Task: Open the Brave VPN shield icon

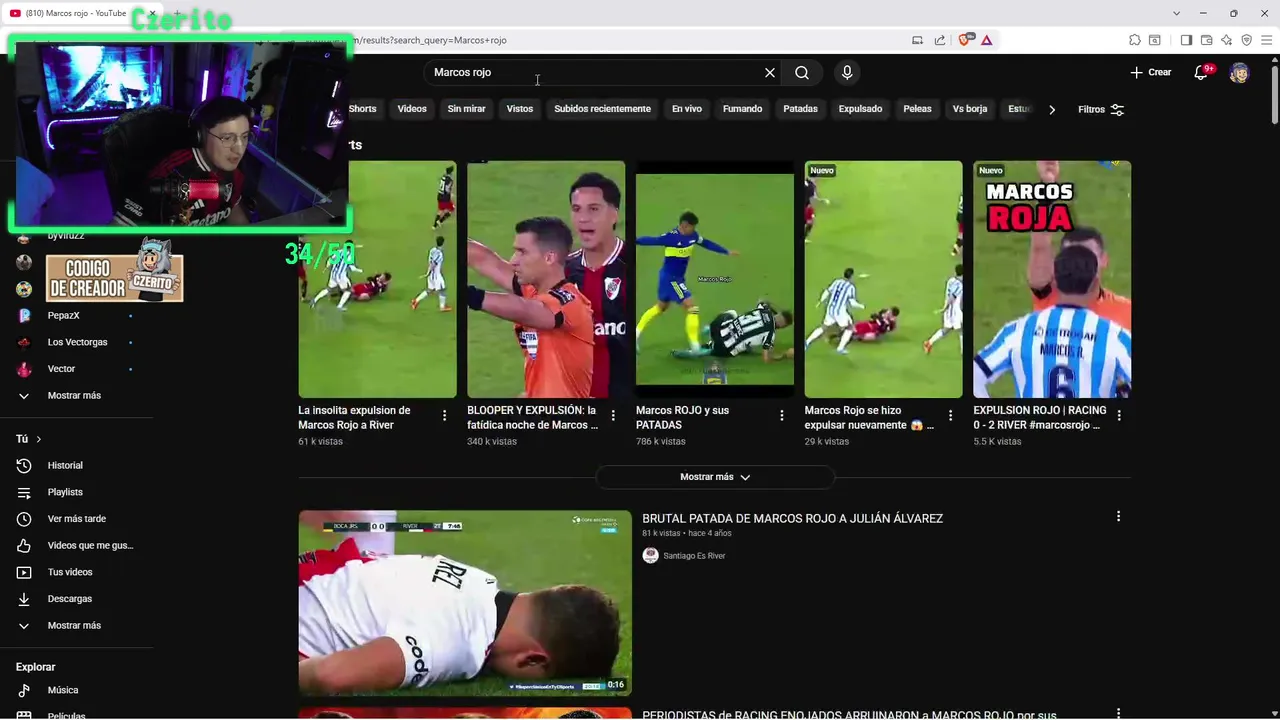Action: pos(1246,40)
